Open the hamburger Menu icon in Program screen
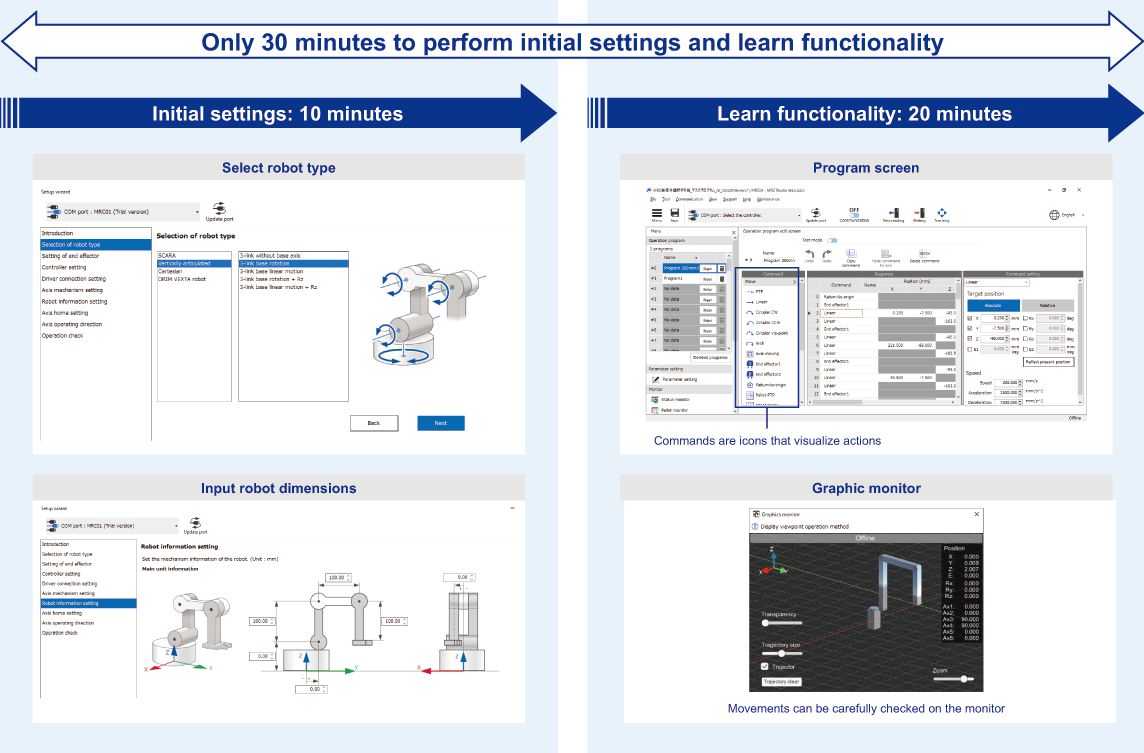The image size is (1144, 753). (657, 213)
